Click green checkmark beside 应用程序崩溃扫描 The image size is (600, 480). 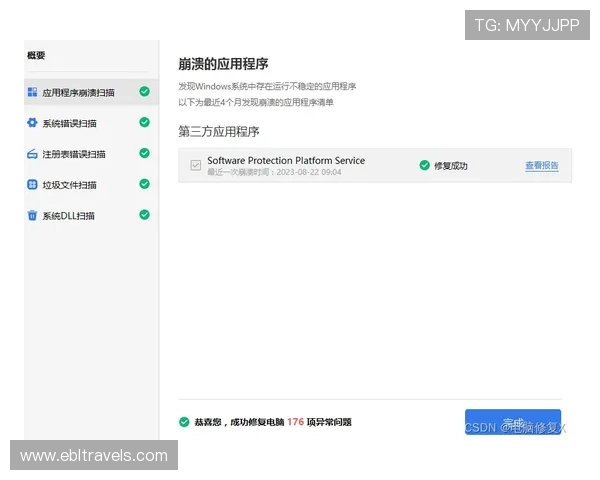144,91
